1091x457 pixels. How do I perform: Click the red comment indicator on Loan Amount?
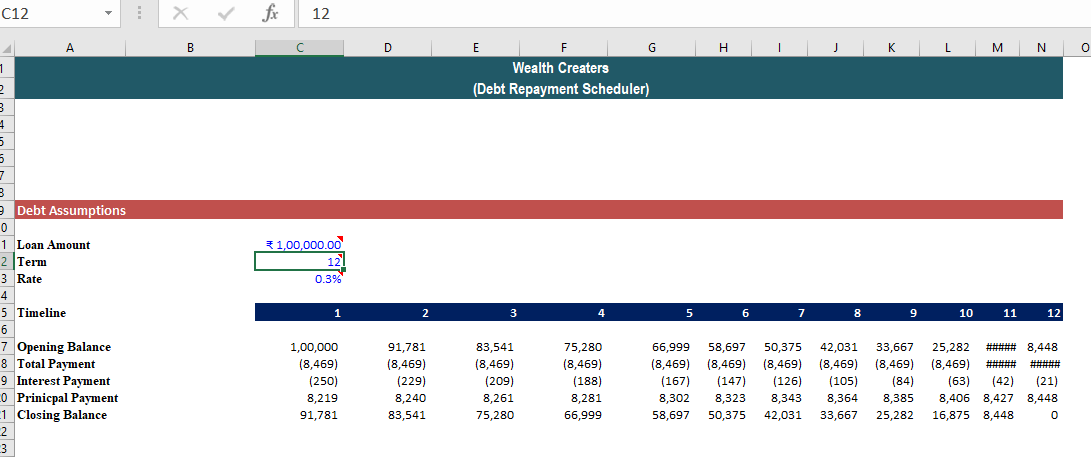tap(340, 239)
